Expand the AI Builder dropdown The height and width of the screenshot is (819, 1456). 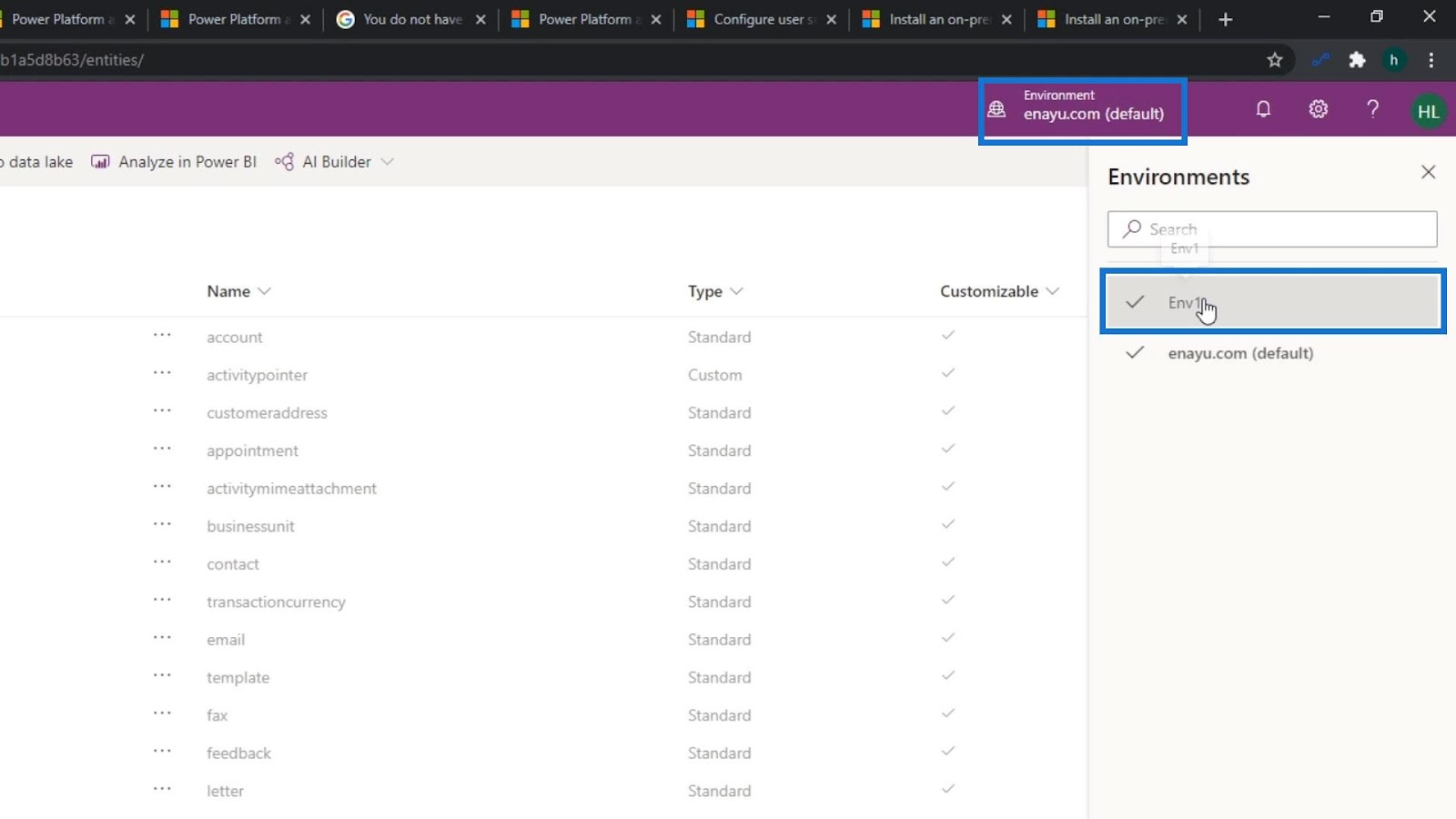[x=388, y=162]
